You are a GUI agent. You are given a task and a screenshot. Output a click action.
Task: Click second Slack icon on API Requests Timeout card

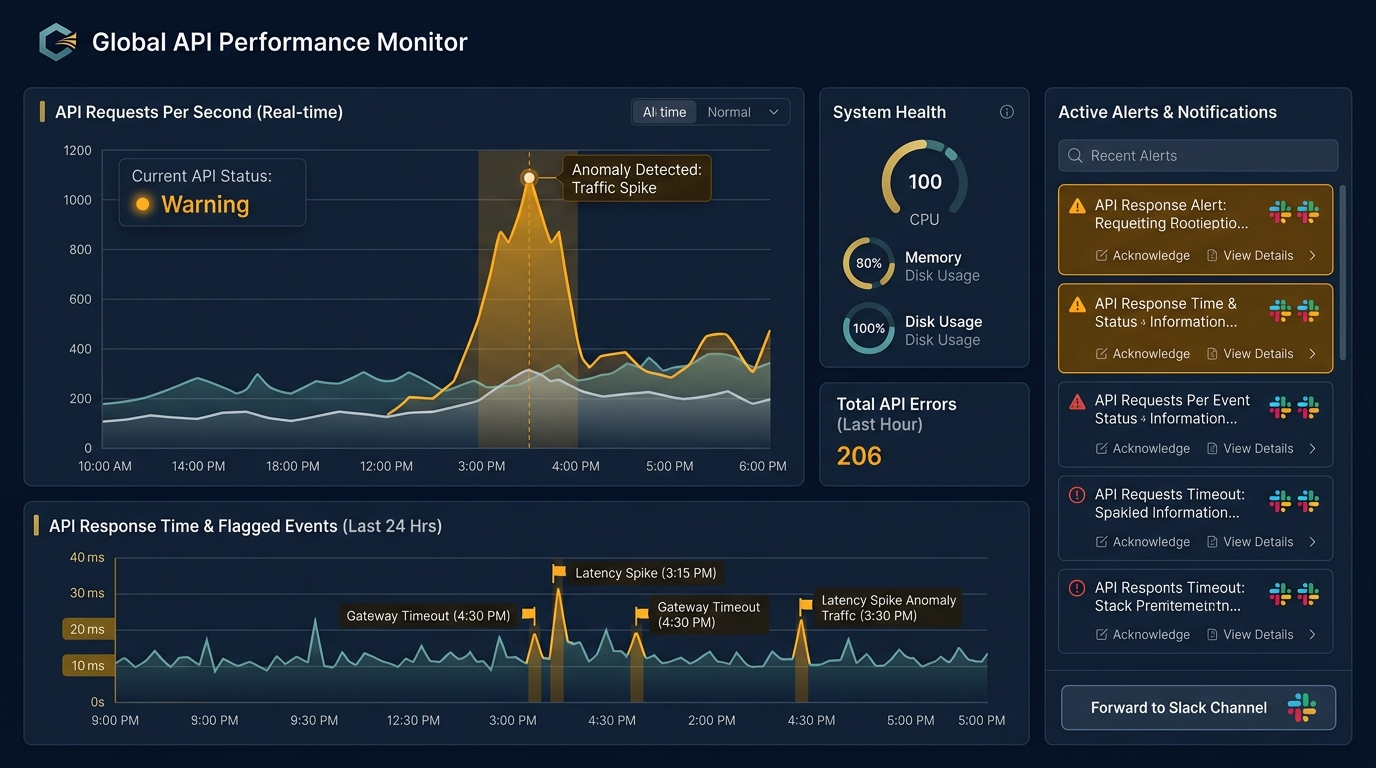[x=1308, y=501]
